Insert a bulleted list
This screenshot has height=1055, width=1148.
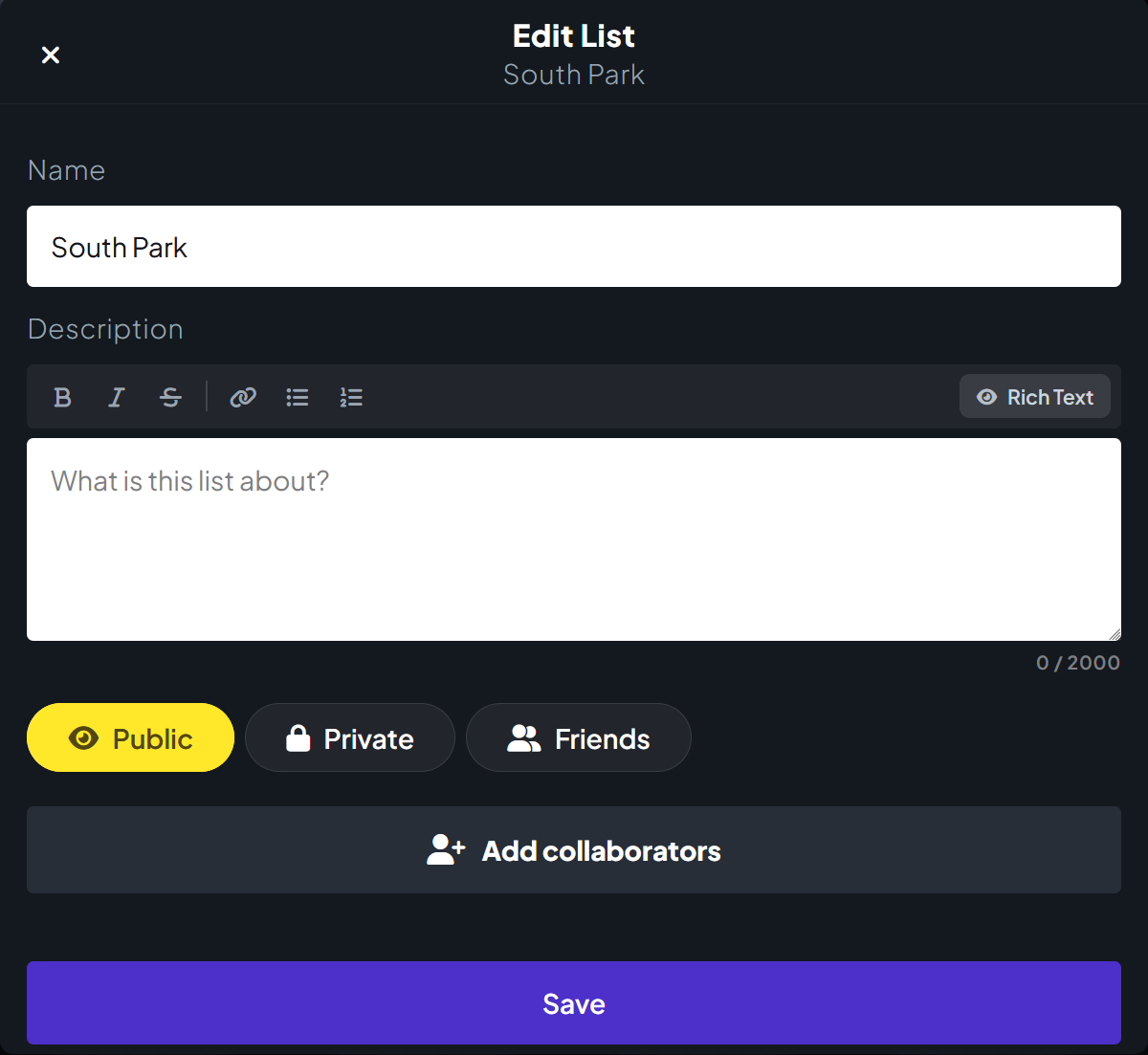click(298, 397)
